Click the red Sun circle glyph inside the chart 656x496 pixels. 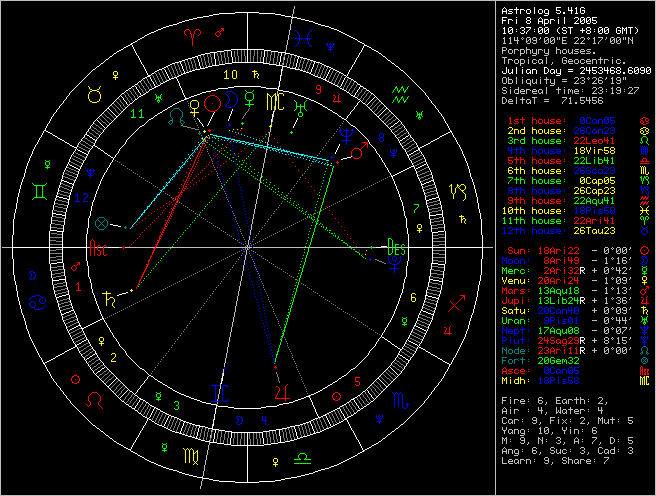[x=211, y=103]
